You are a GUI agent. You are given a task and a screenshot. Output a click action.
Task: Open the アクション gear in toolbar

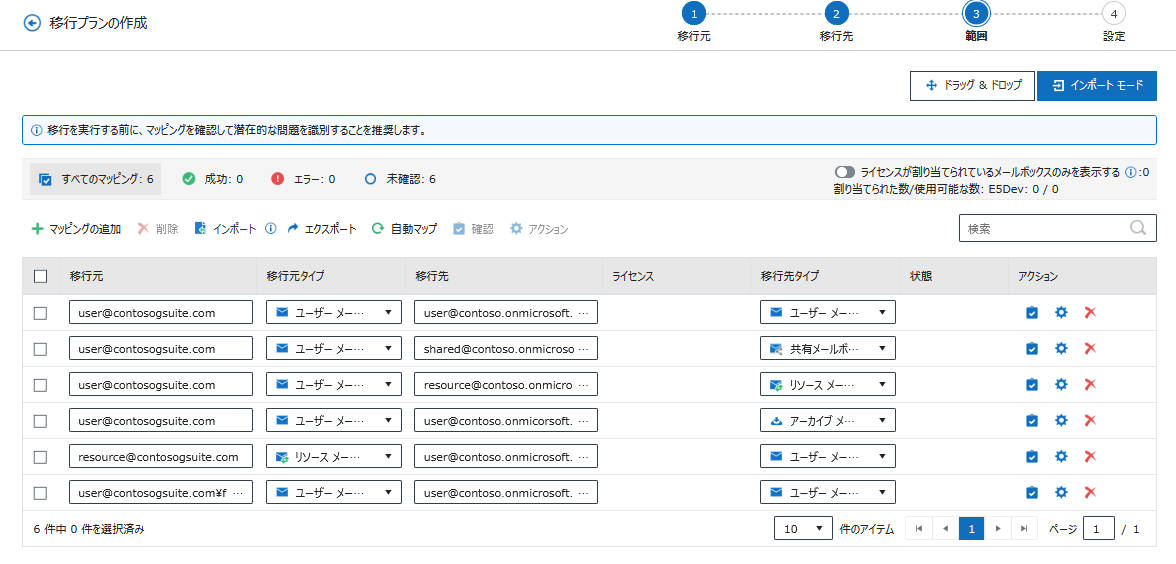tap(516, 229)
